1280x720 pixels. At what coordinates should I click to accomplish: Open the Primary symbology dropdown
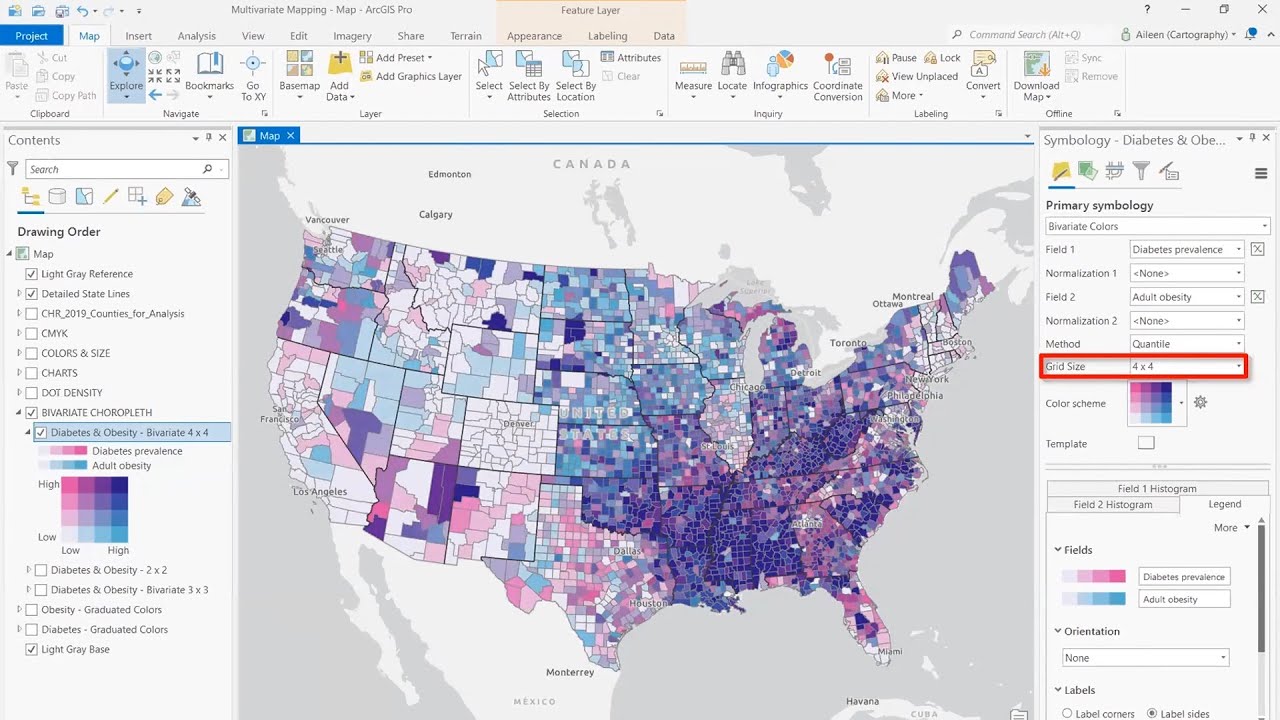click(1158, 226)
